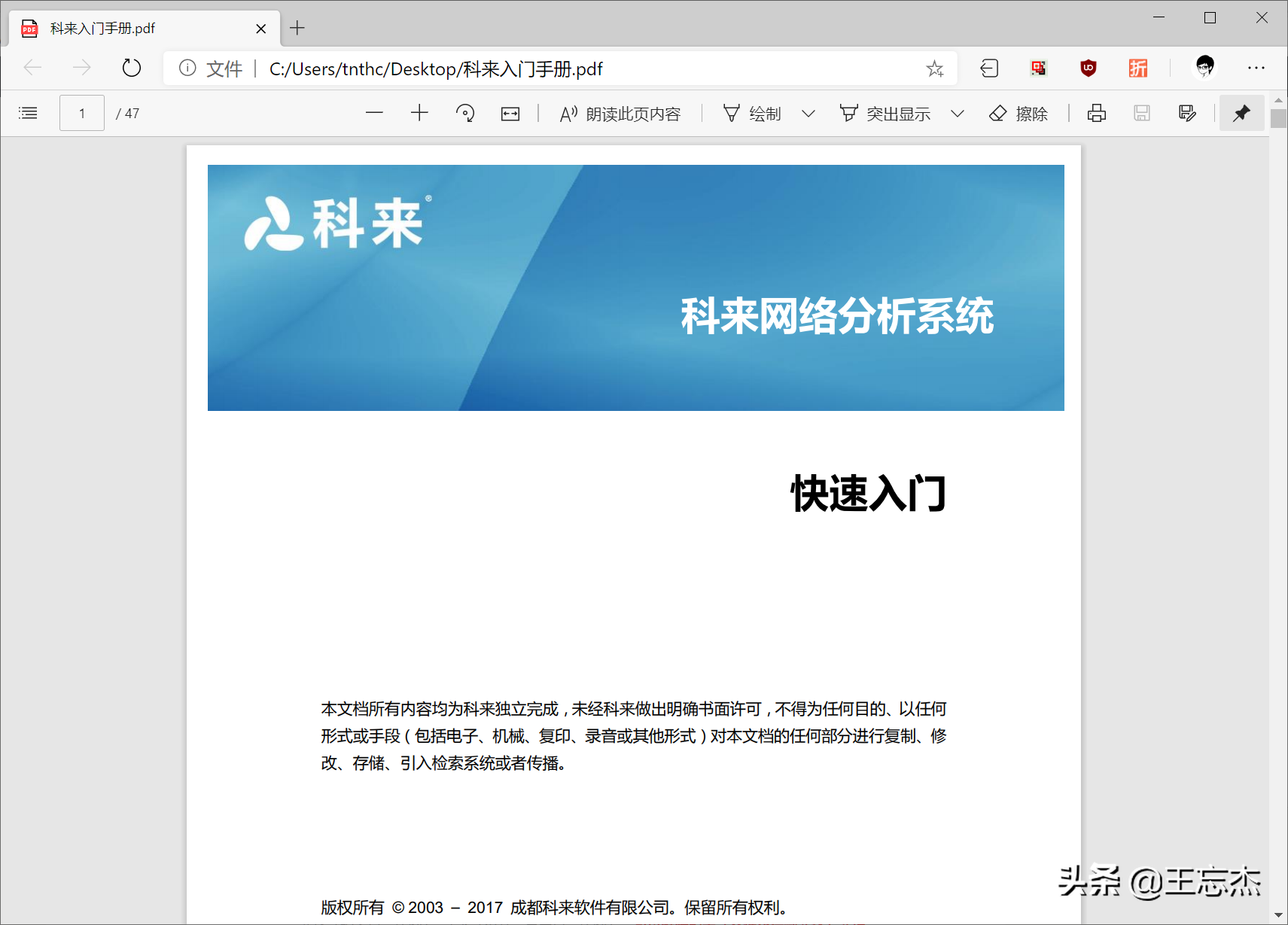Refresh the current page
Viewport: 1288px width, 925px height.
point(131,68)
